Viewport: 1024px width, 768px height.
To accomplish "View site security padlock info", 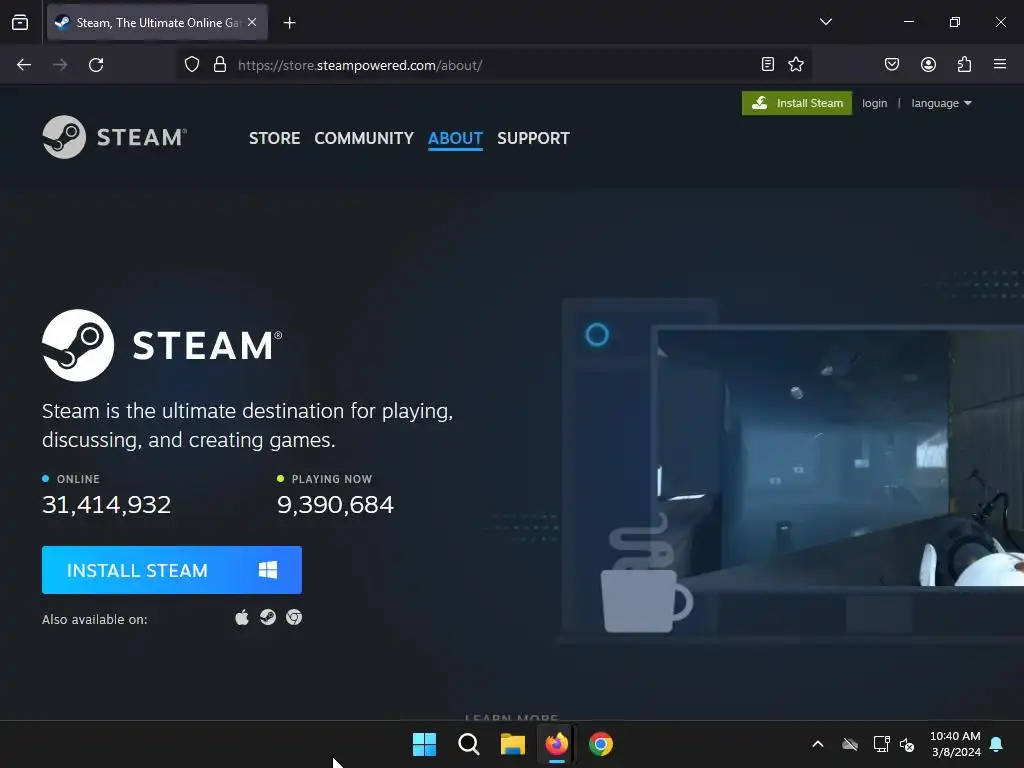I will [x=220, y=65].
